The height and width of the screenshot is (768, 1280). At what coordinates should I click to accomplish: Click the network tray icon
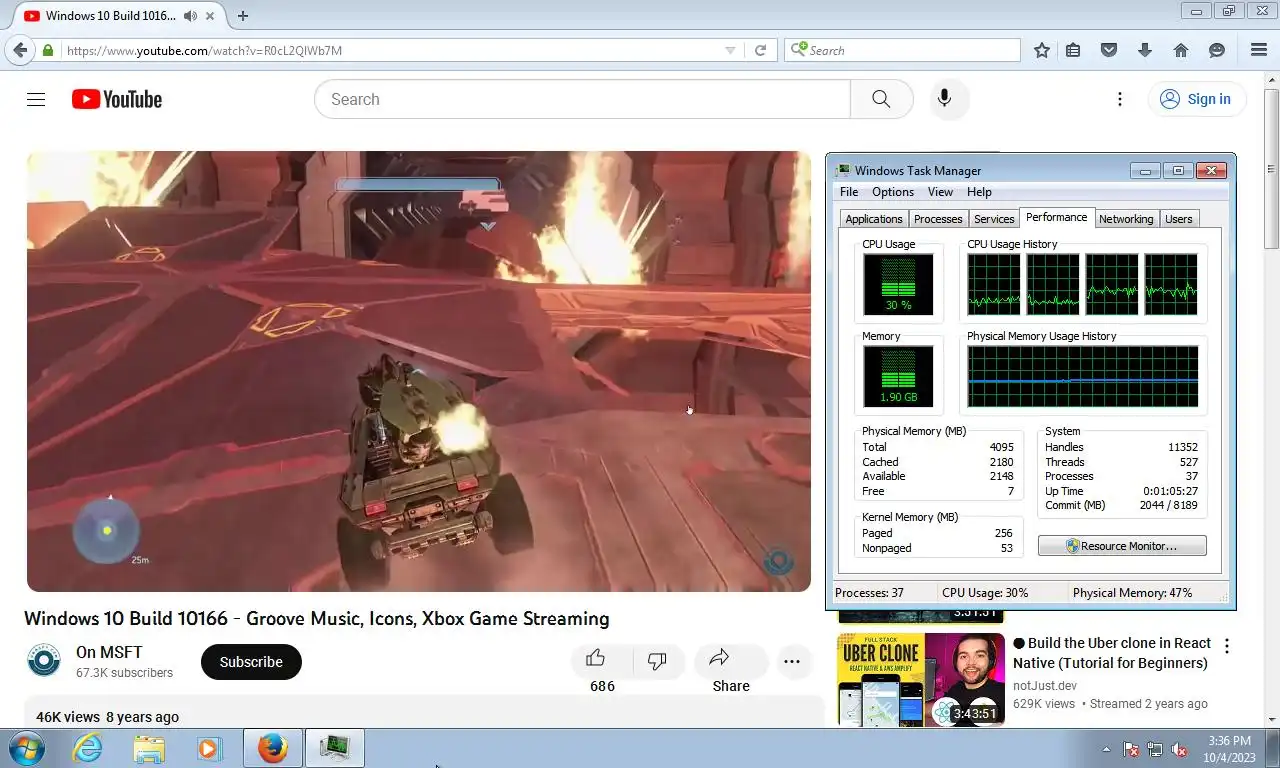pos(1155,749)
